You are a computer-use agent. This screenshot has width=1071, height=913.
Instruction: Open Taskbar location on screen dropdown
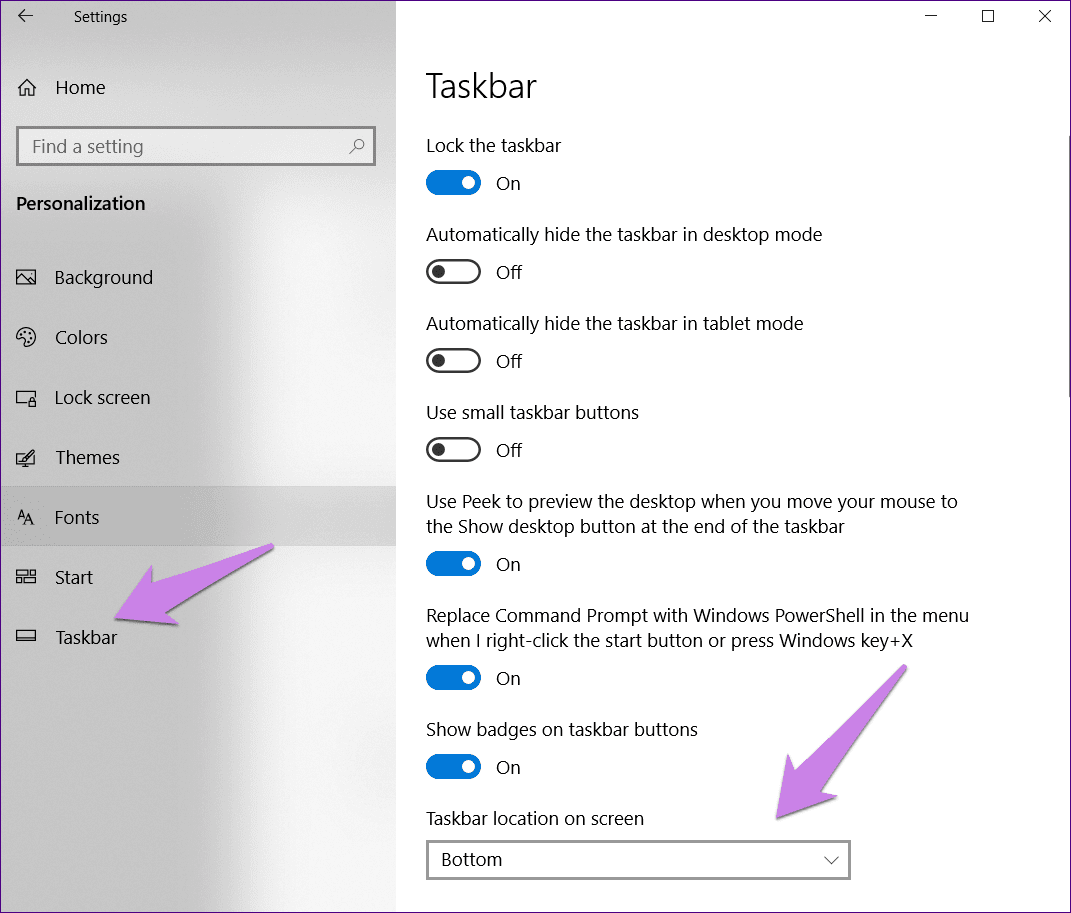[x=638, y=860]
